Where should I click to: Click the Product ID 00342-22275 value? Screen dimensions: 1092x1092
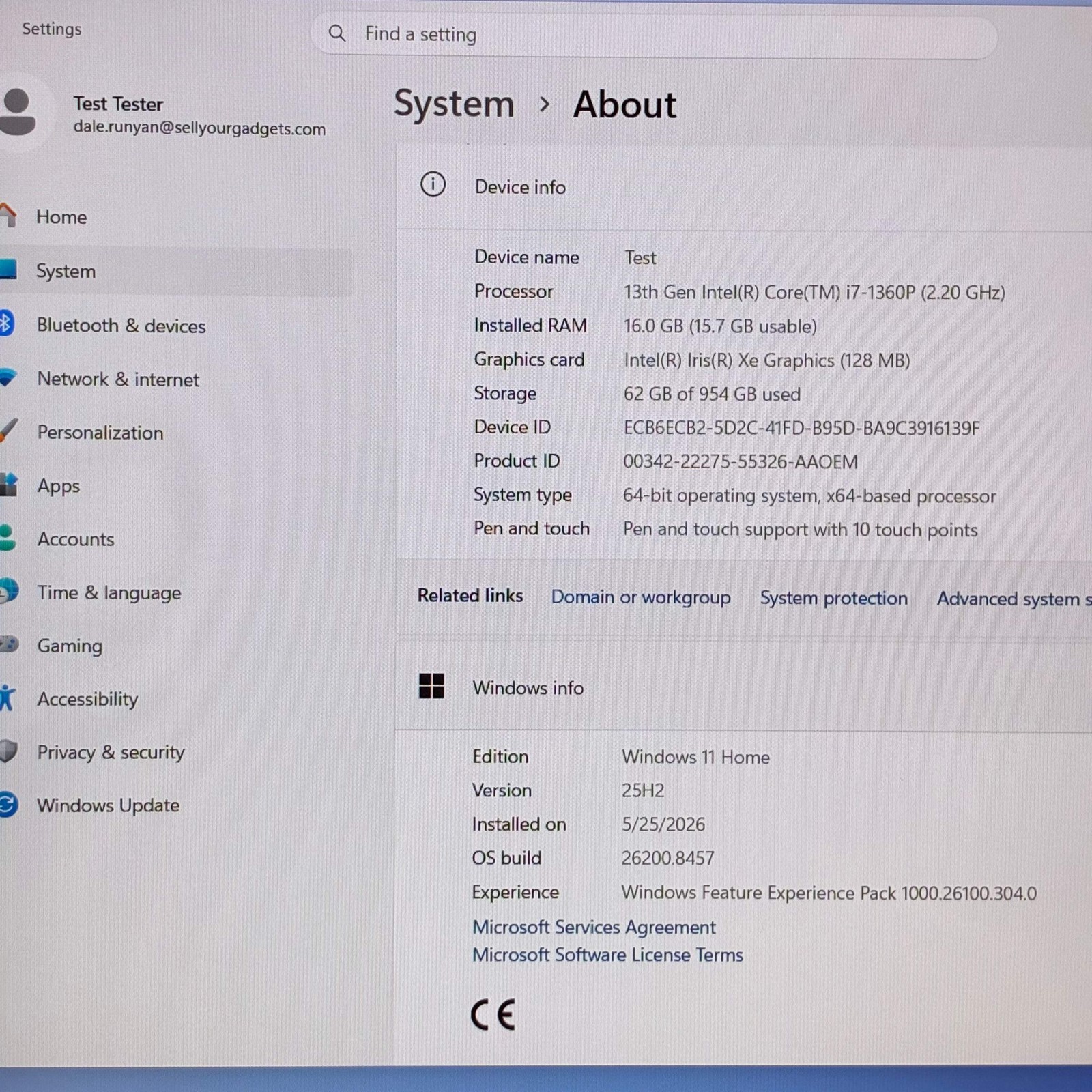[741, 462]
